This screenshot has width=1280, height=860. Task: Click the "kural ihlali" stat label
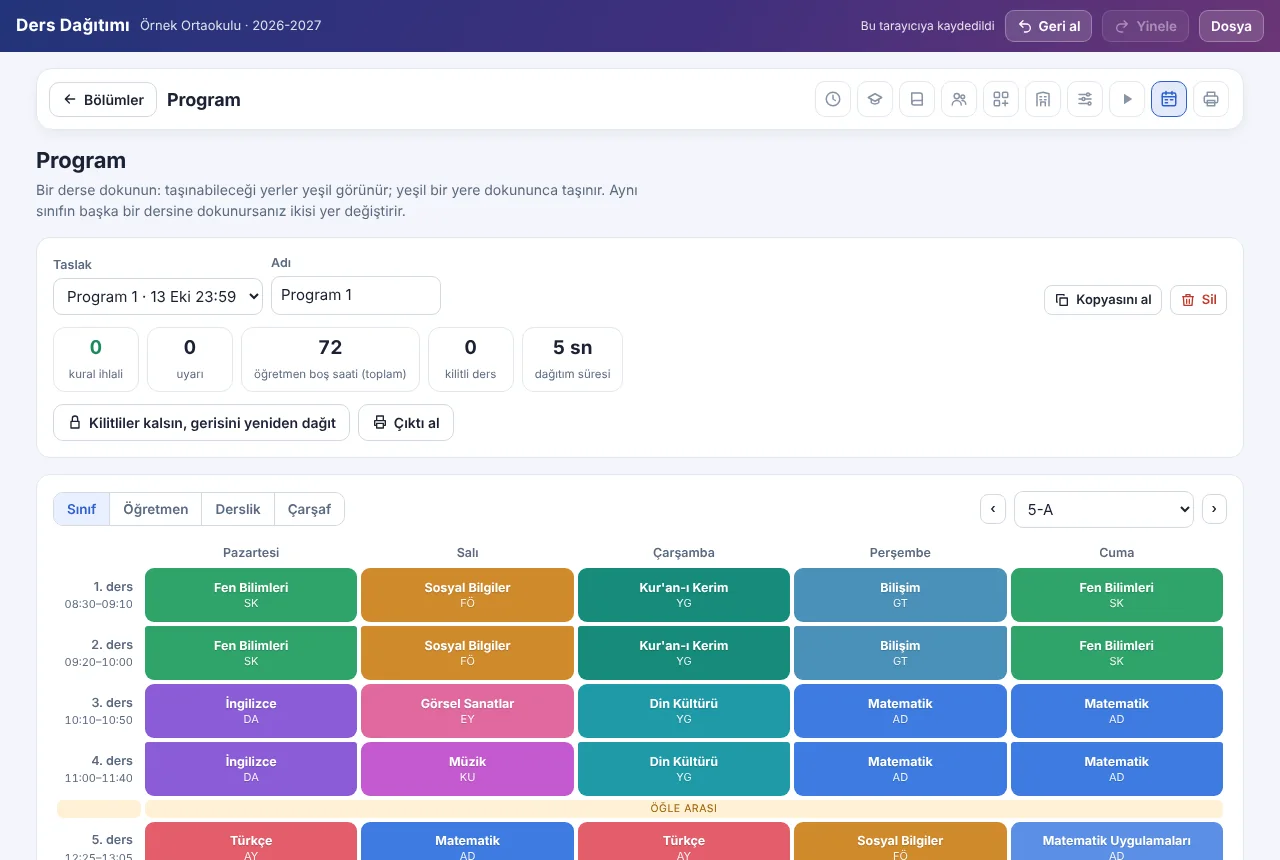96,375
